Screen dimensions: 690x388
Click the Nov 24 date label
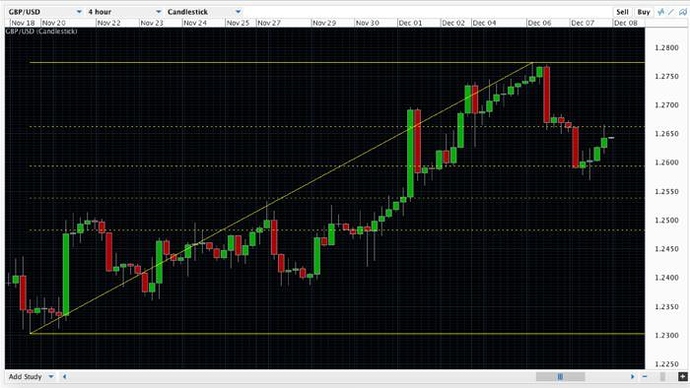(x=195, y=23)
